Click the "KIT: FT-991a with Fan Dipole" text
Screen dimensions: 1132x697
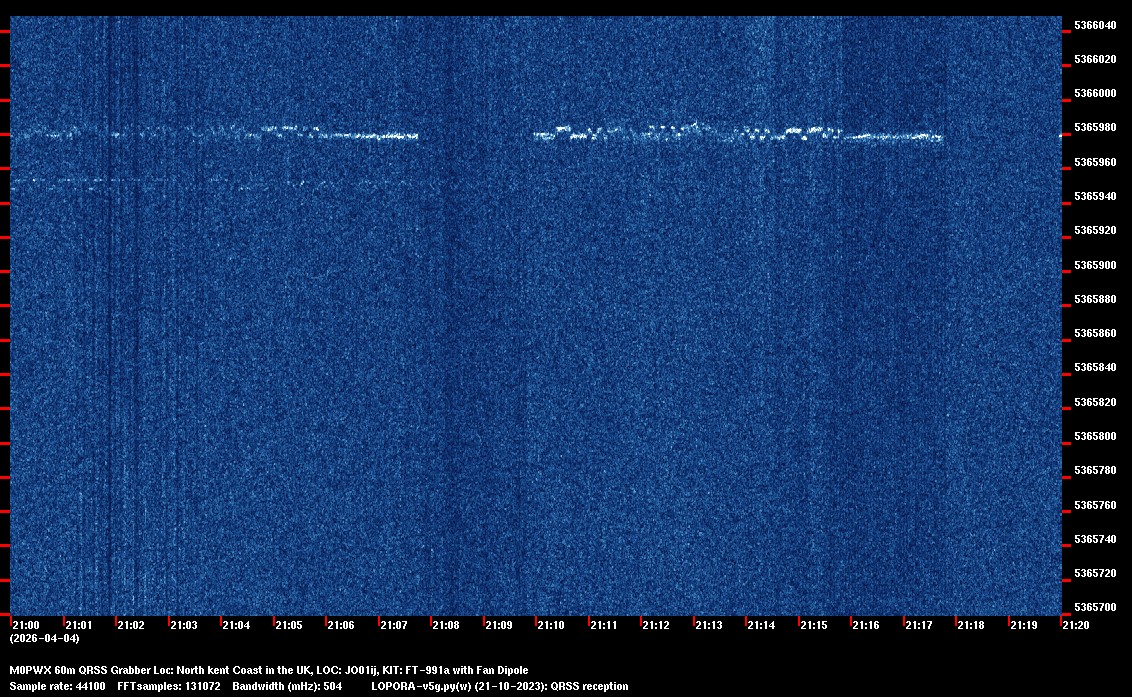(455, 670)
